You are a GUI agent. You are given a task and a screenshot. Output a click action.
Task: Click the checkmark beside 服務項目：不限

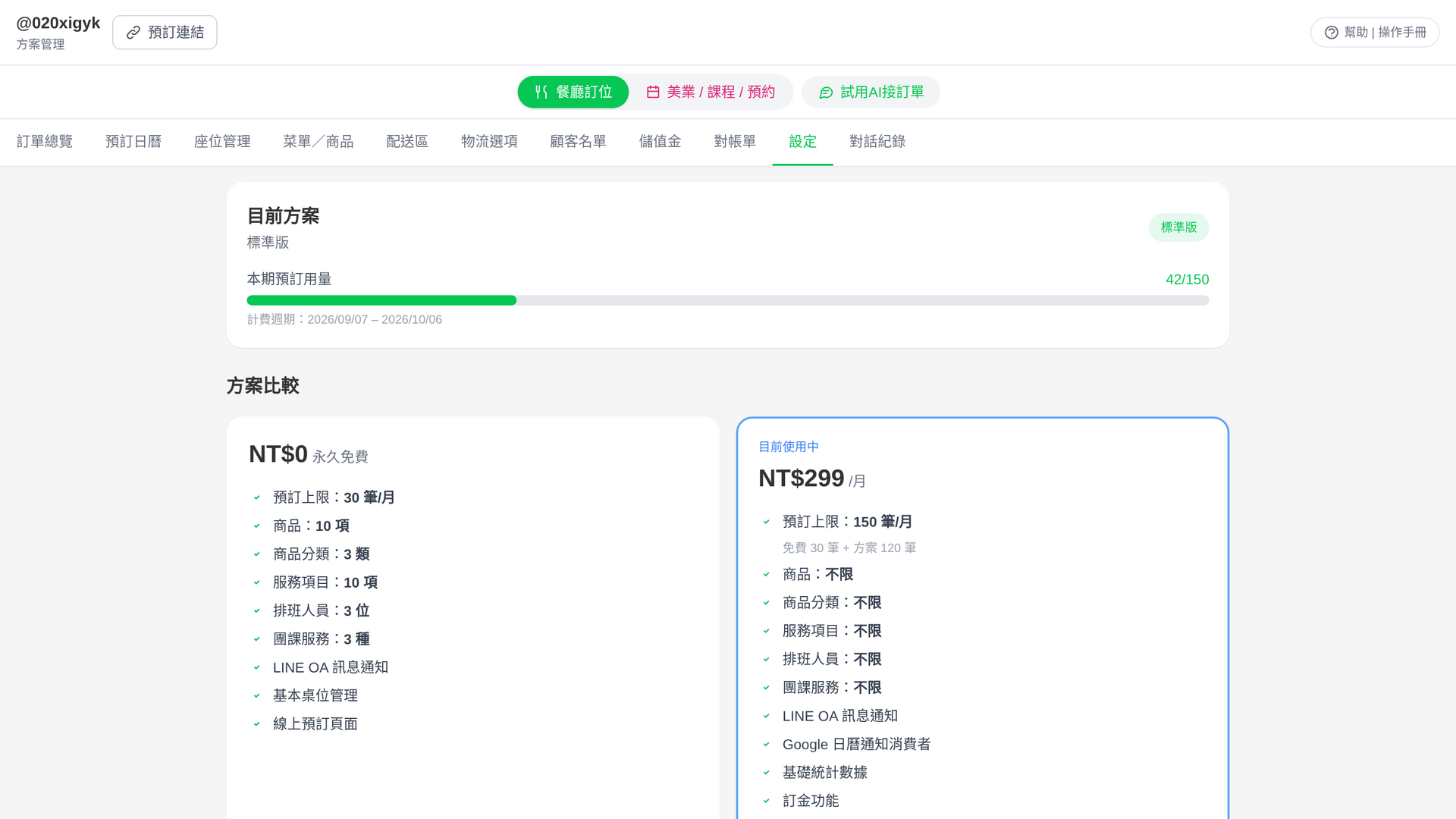pyautogui.click(x=766, y=631)
